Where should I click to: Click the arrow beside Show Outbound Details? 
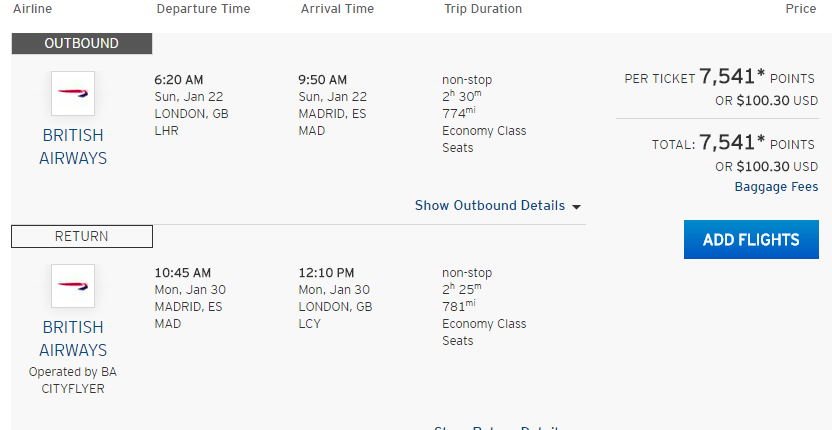(576, 207)
